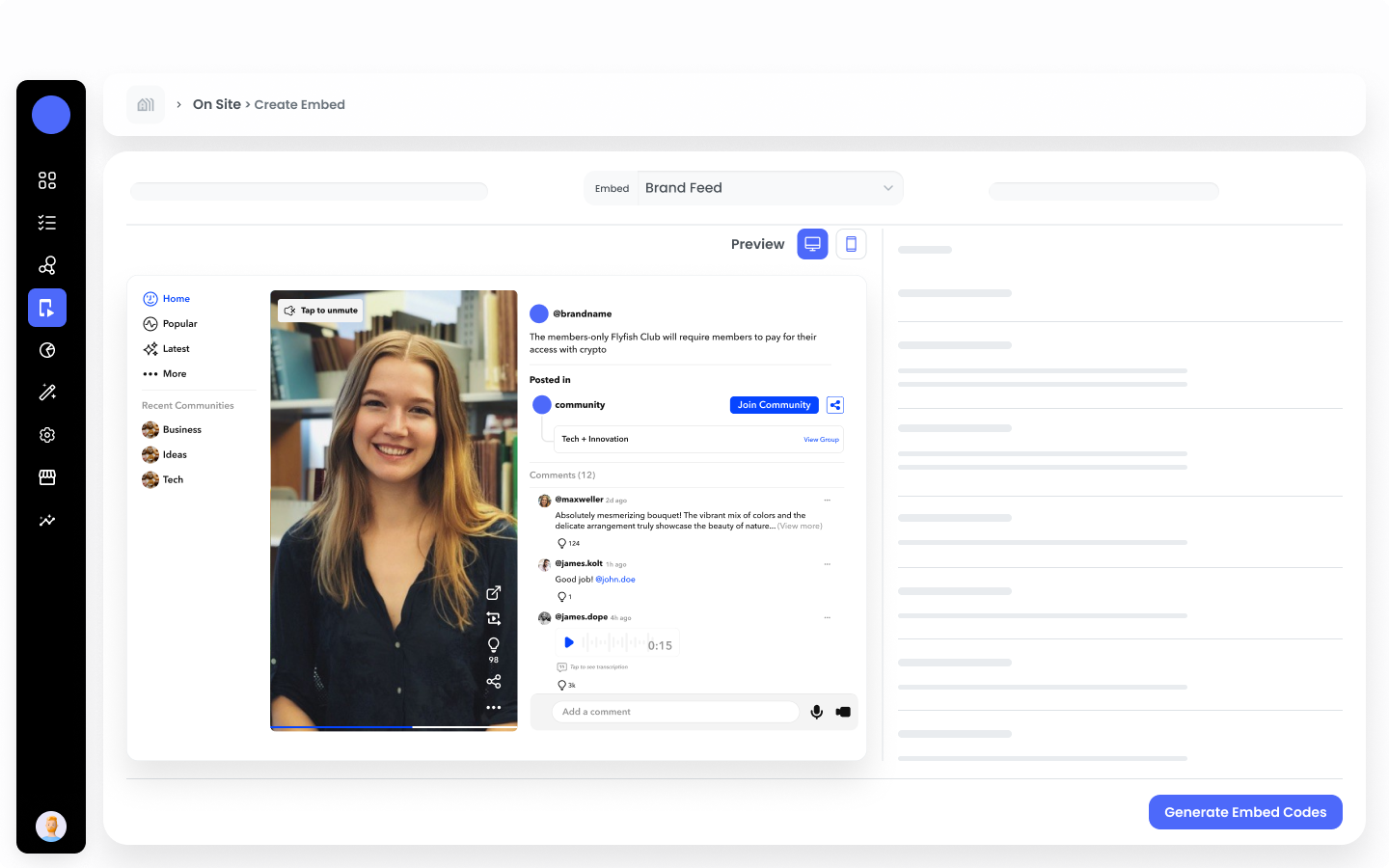Like the @maxweller comment with 124 likes

click(561, 544)
